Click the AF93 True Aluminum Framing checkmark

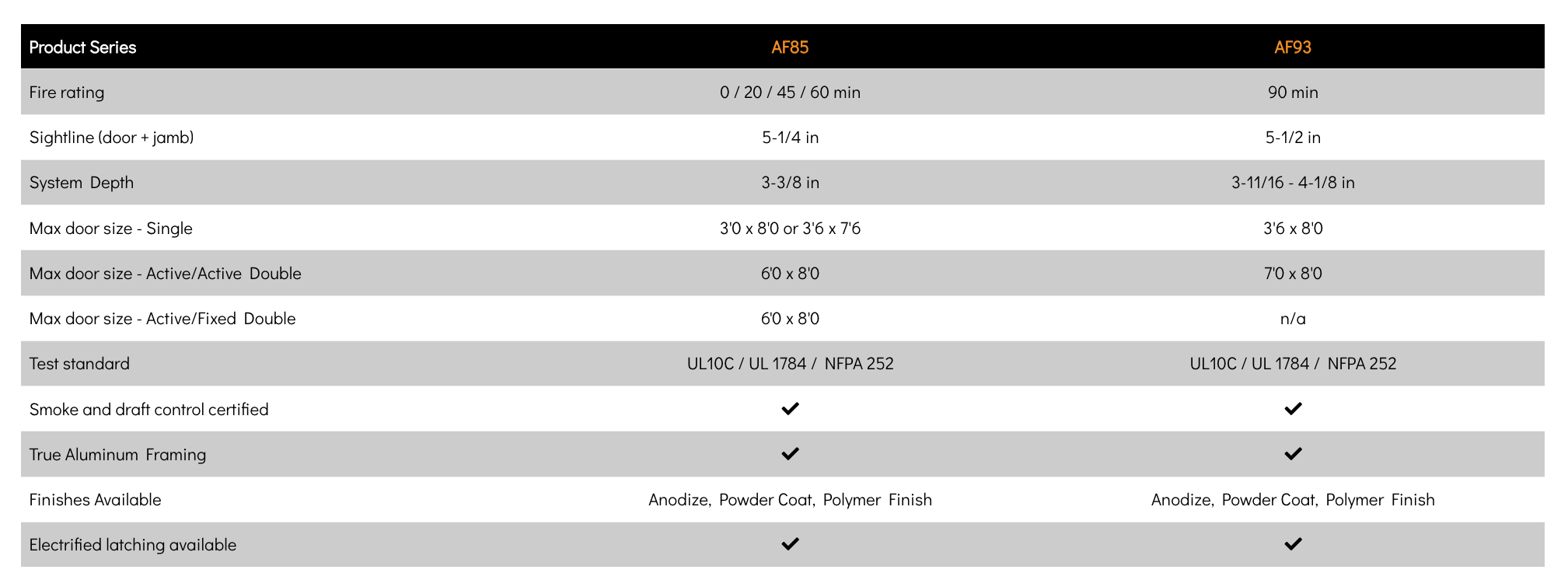pyautogui.click(x=1293, y=454)
